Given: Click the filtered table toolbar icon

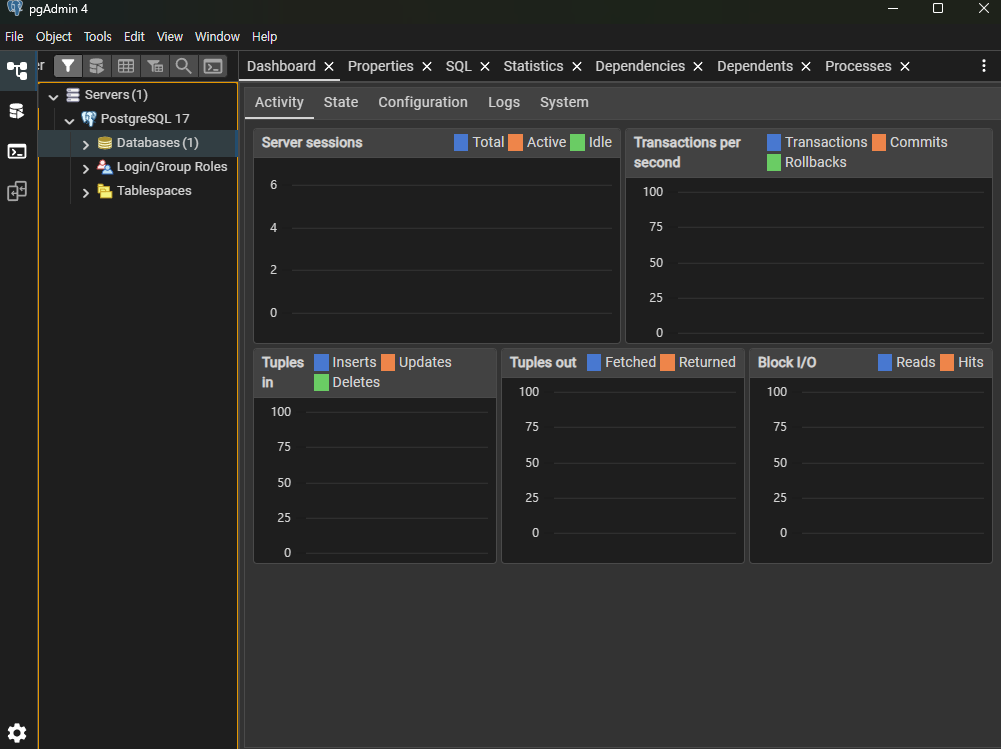Looking at the screenshot, I should point(154,66).
